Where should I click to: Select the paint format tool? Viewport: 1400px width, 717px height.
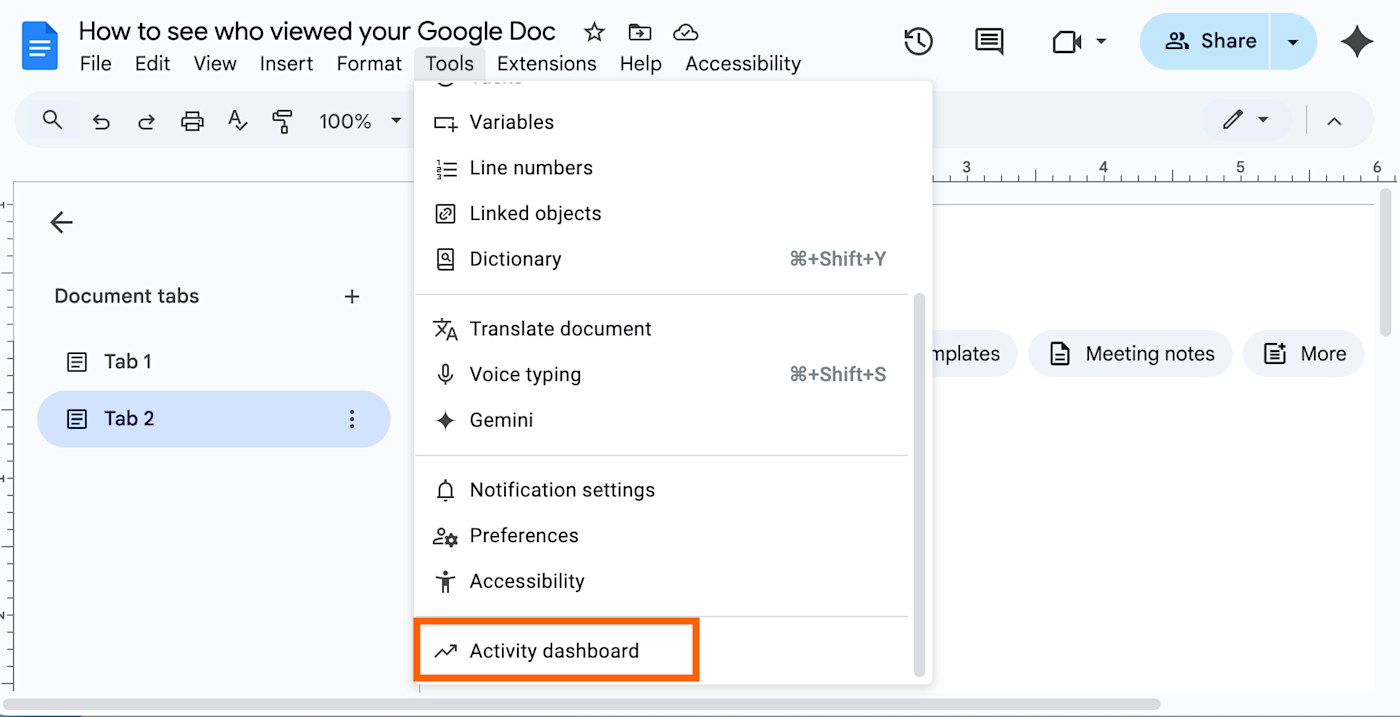coord(283,122)
